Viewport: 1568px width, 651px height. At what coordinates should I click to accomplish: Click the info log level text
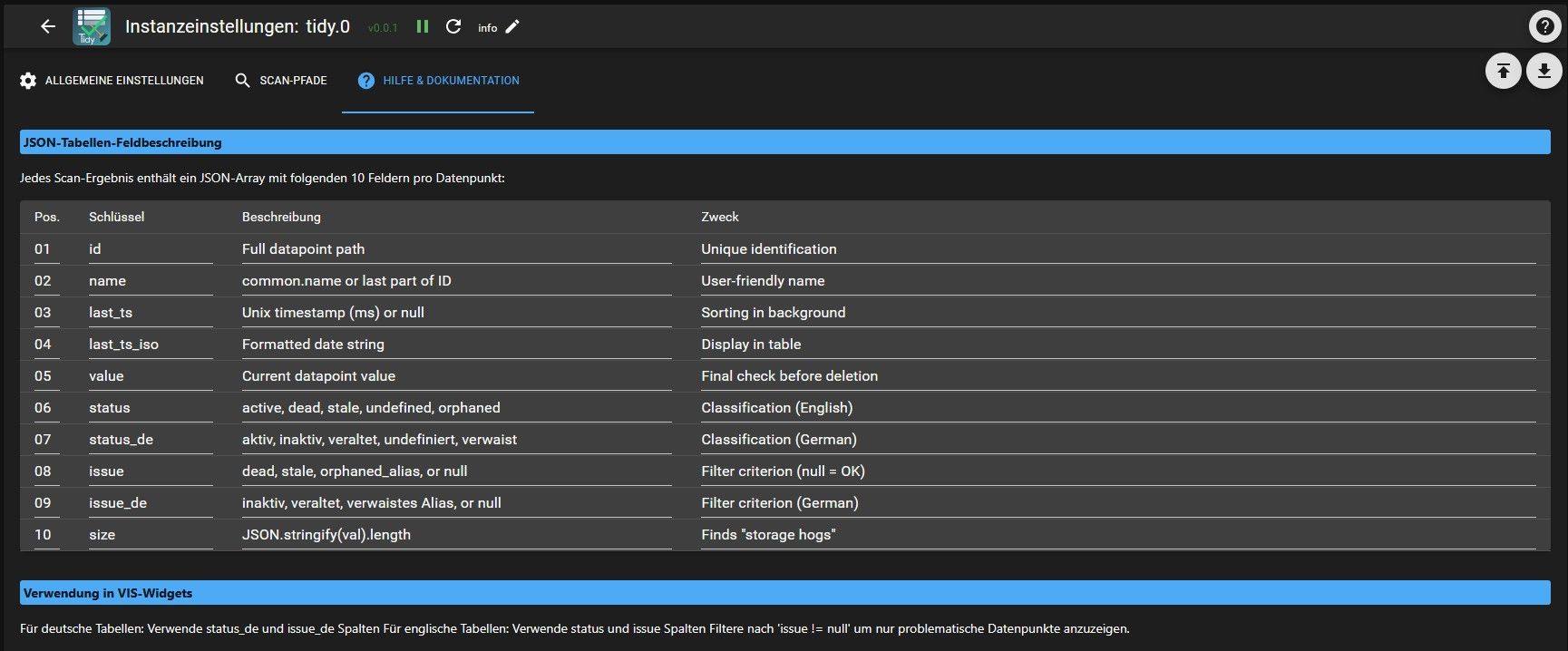[487, 28]
